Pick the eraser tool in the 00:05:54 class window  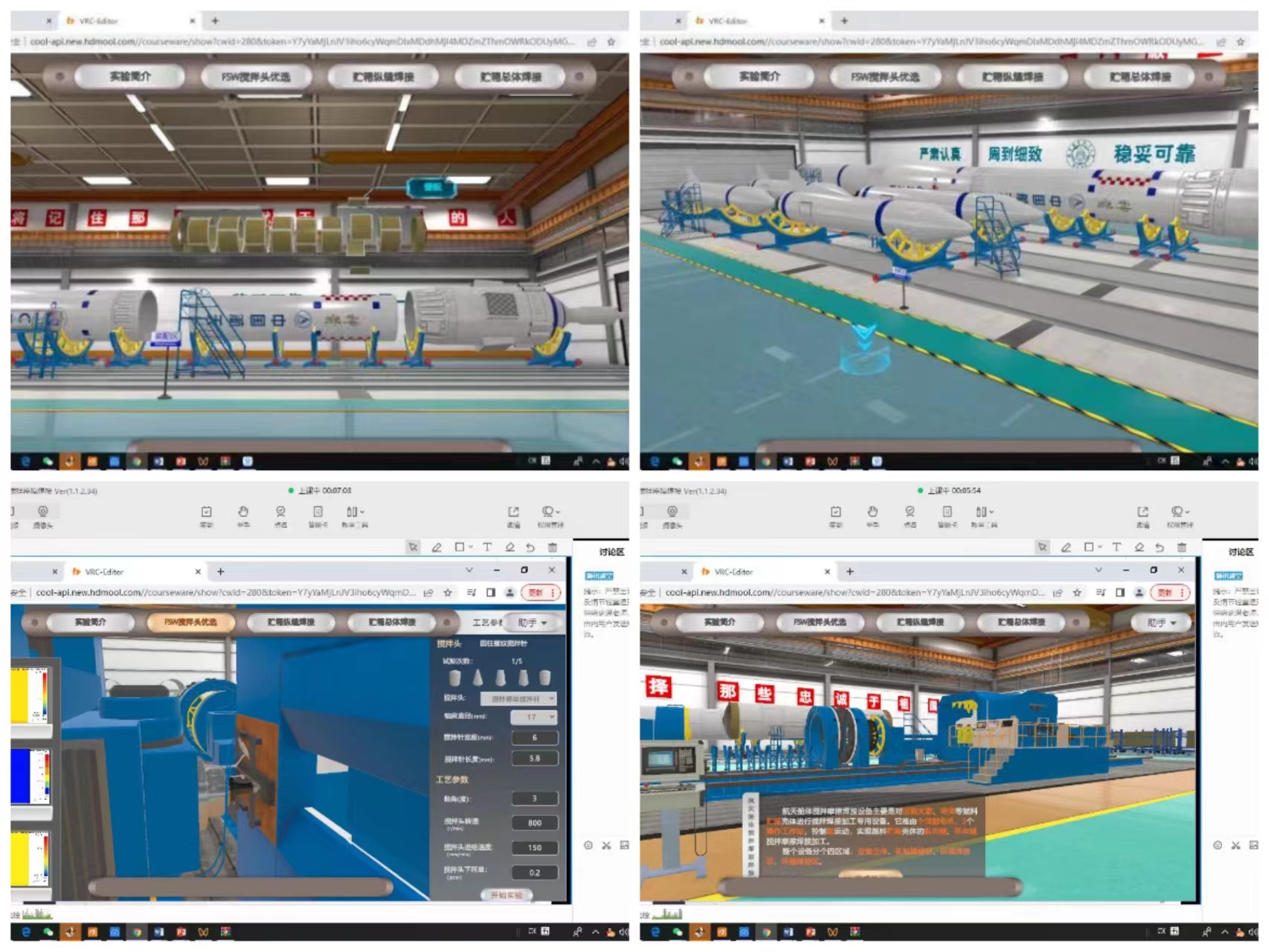1139,547
